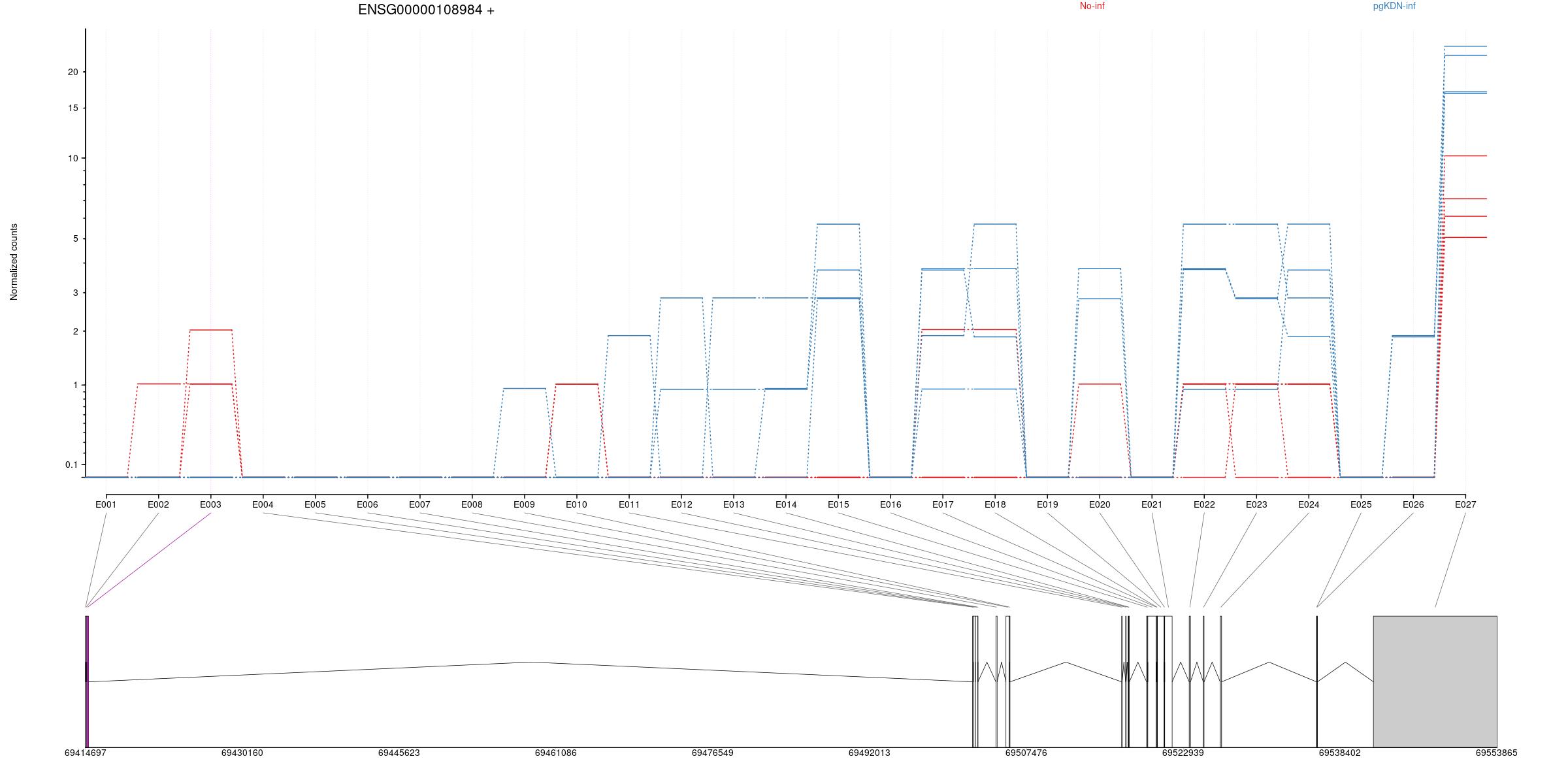Screen dimensions: 1568x784
Task: Click exon label E025
Action: pyautogui.click(x=1361, y=504)
